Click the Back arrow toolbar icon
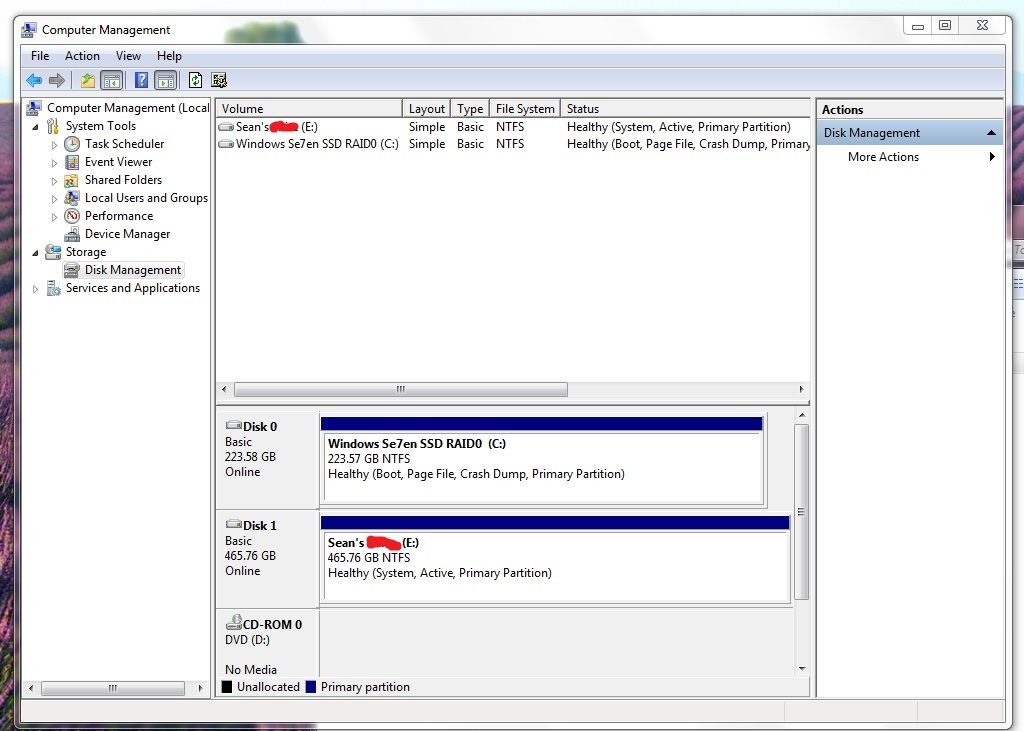 [34, 81]
